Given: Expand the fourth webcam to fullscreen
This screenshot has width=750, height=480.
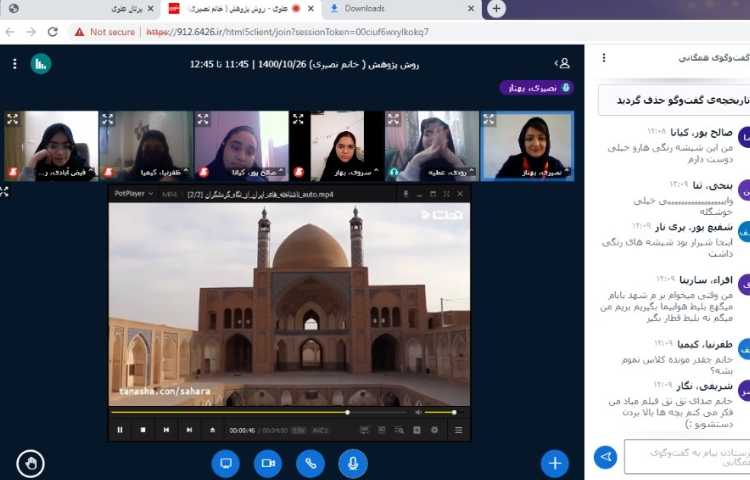Looking at the screenshot, I should coord(298,119).
